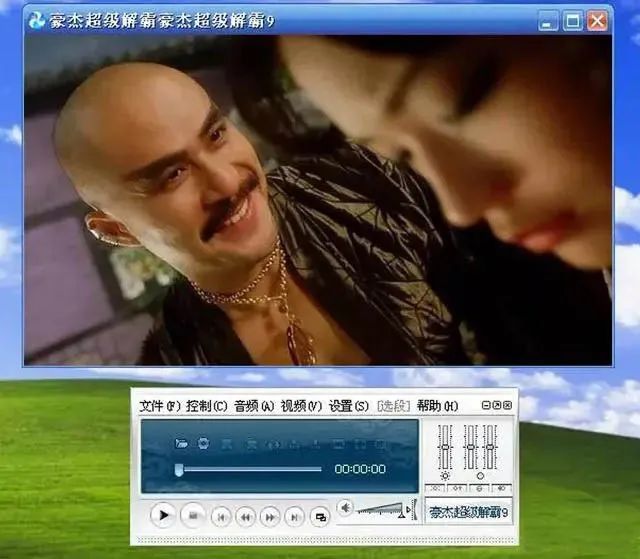Skip to the previous track

coord(221,517)
